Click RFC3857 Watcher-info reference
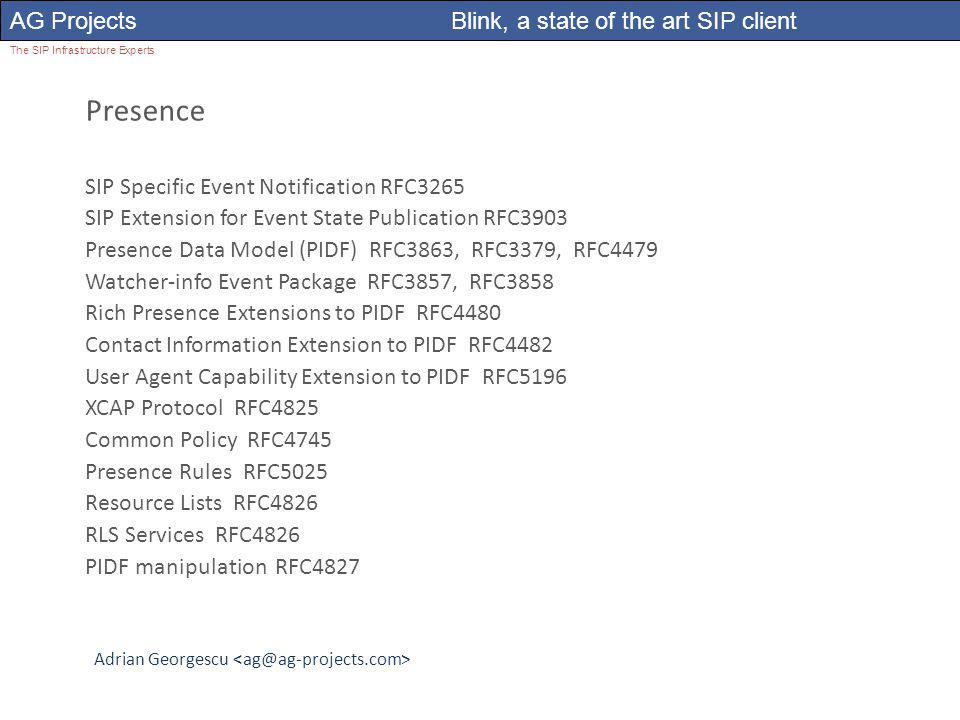 click(410, 282)
